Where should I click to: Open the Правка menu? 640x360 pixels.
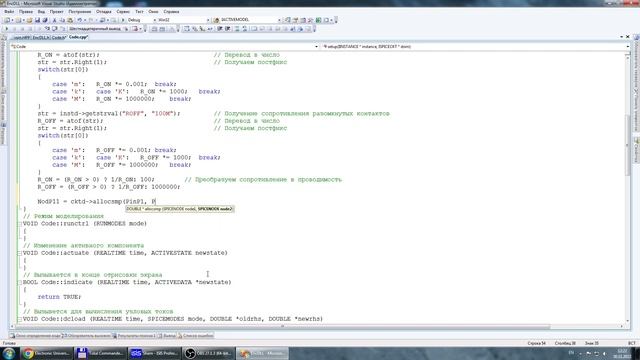(25, 12)
